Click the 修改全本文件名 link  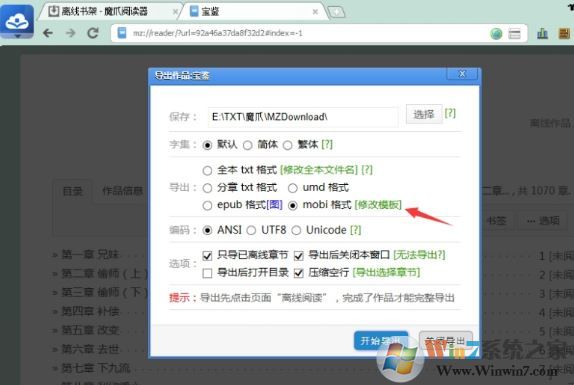click(319, 170)
